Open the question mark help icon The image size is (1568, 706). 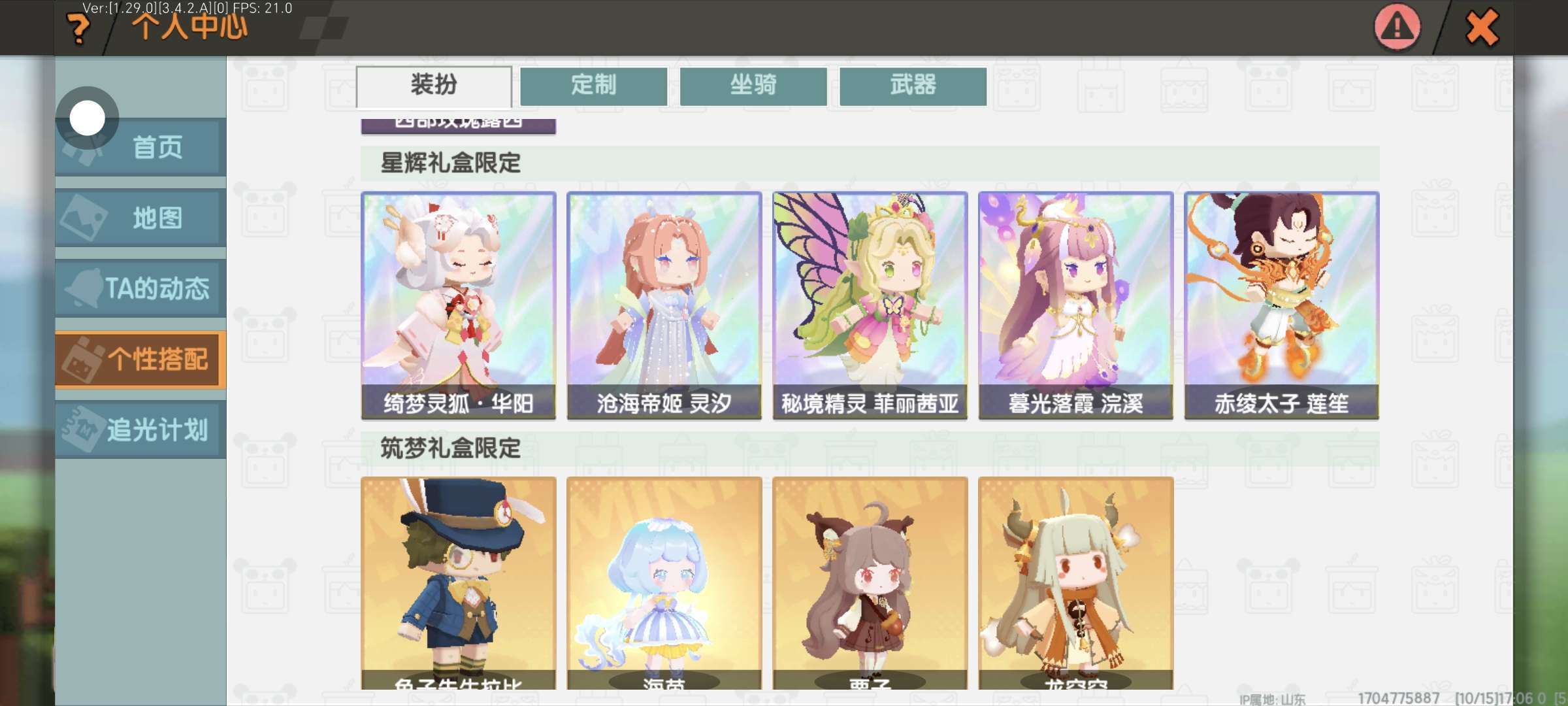[79, 29]
